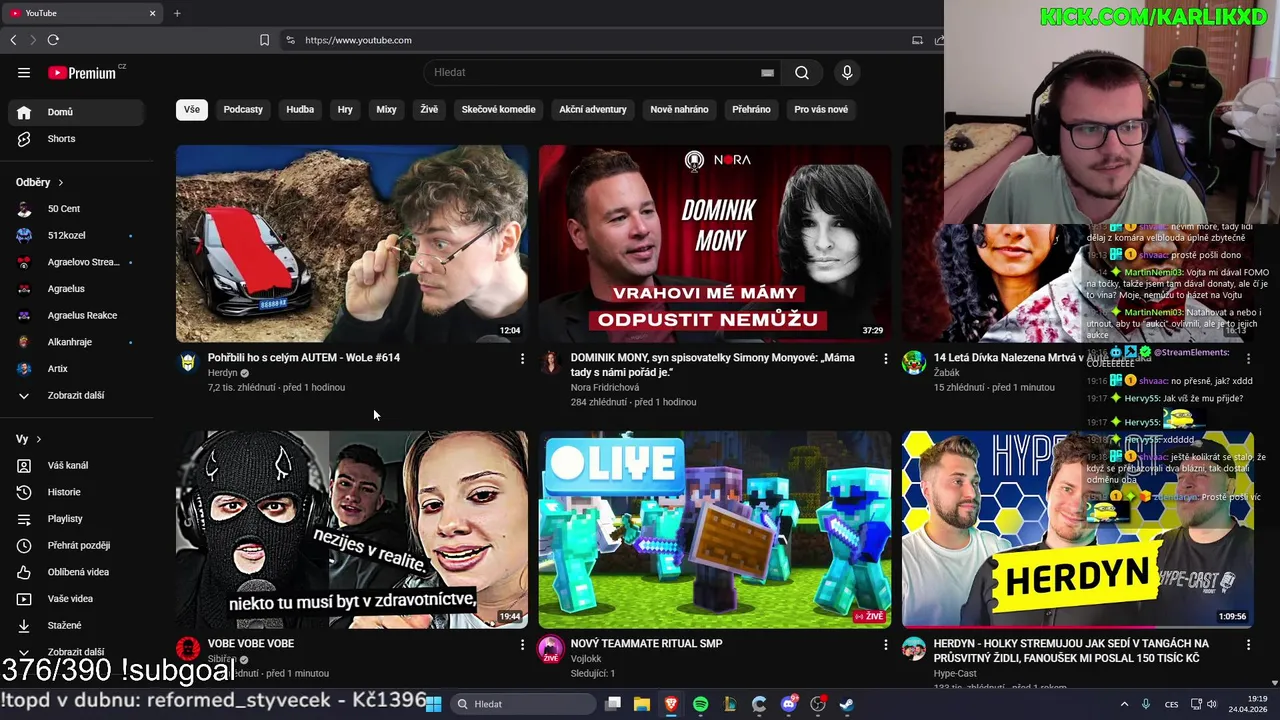Open the YouTube hamburger guide menu
1280x720 pixels.
(x=24, y=72)
